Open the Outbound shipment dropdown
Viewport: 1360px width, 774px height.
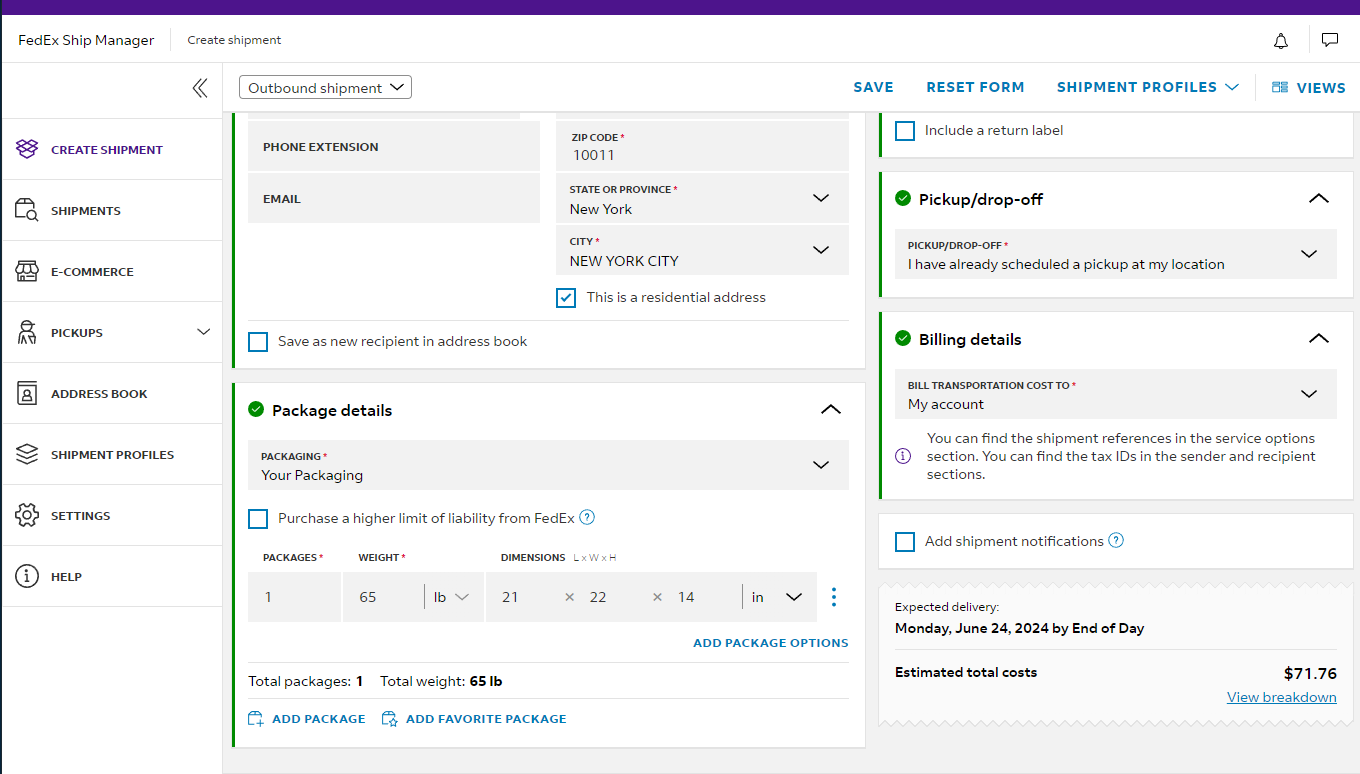pos(325,88)
